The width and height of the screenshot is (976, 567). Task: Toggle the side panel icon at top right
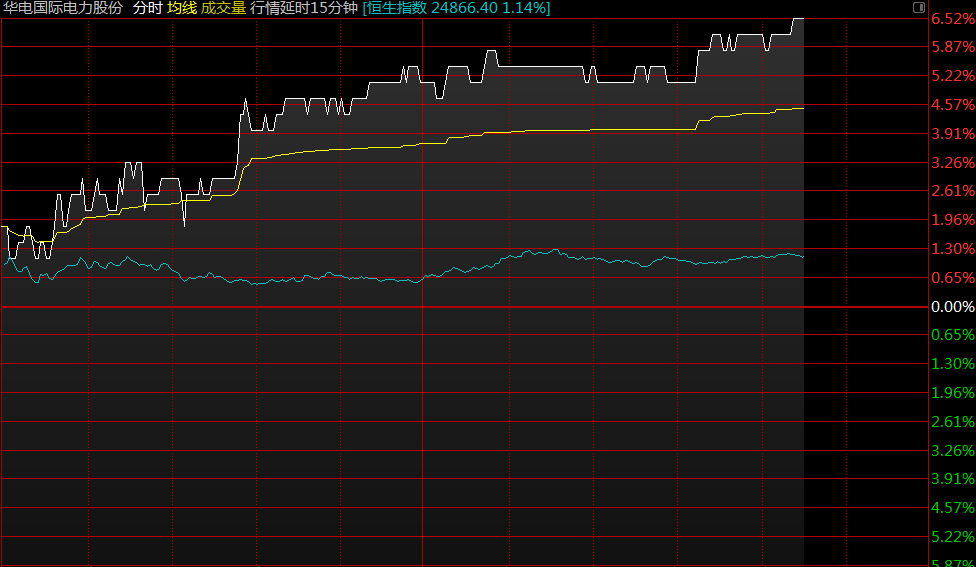click(x=919, y=7)
